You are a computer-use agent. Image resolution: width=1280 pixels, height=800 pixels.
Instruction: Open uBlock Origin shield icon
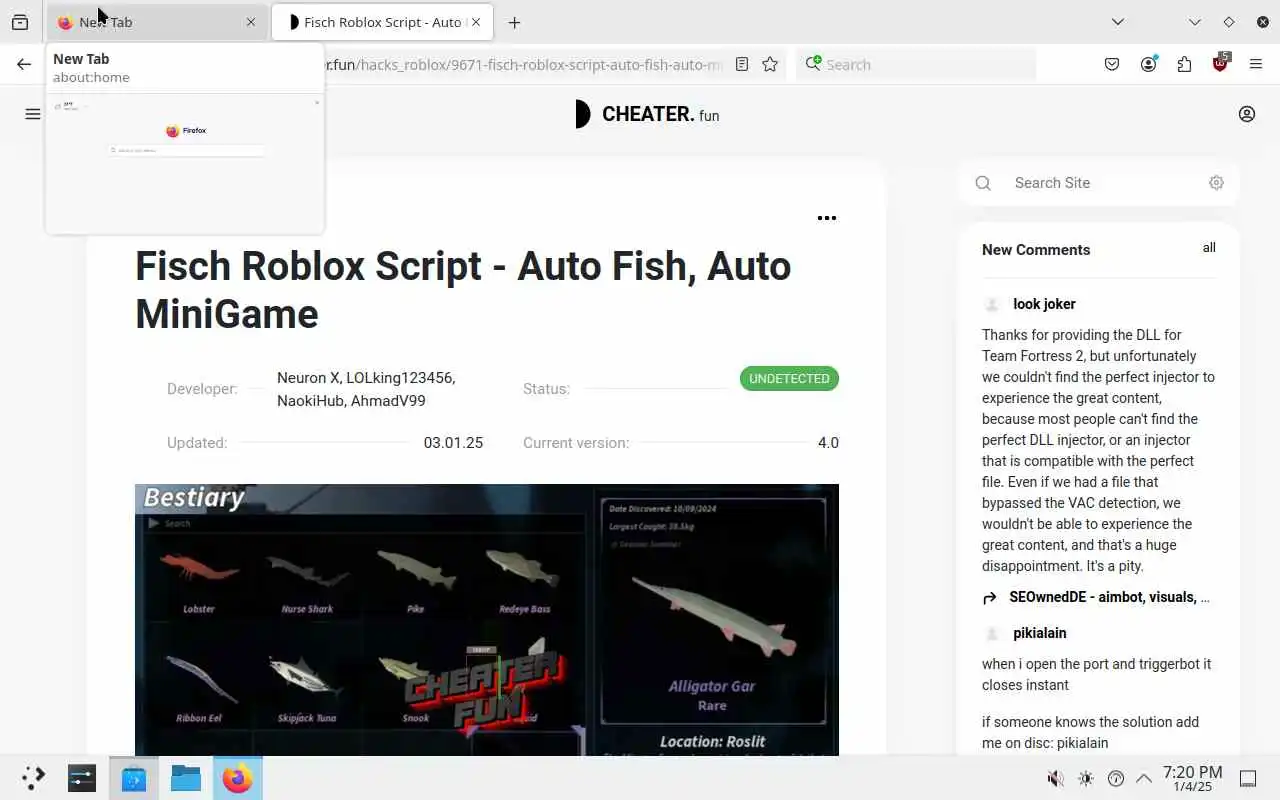(x=1220, y=63)
